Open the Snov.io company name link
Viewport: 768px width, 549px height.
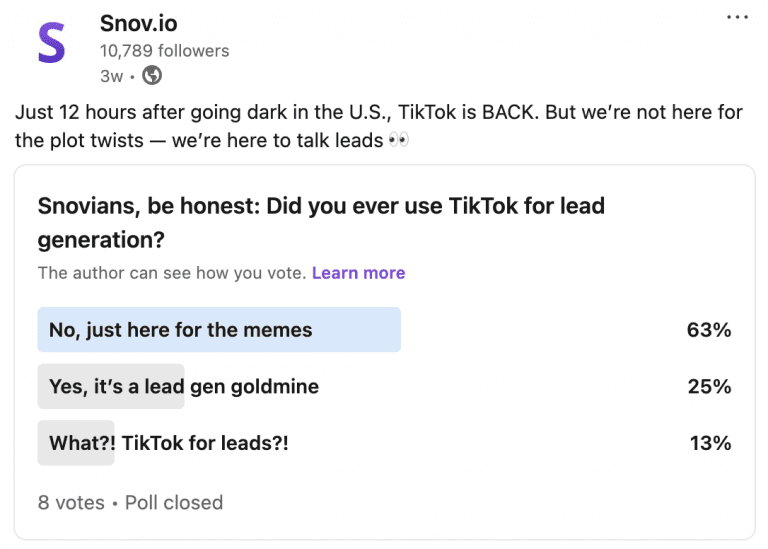(x=138, y=23)
